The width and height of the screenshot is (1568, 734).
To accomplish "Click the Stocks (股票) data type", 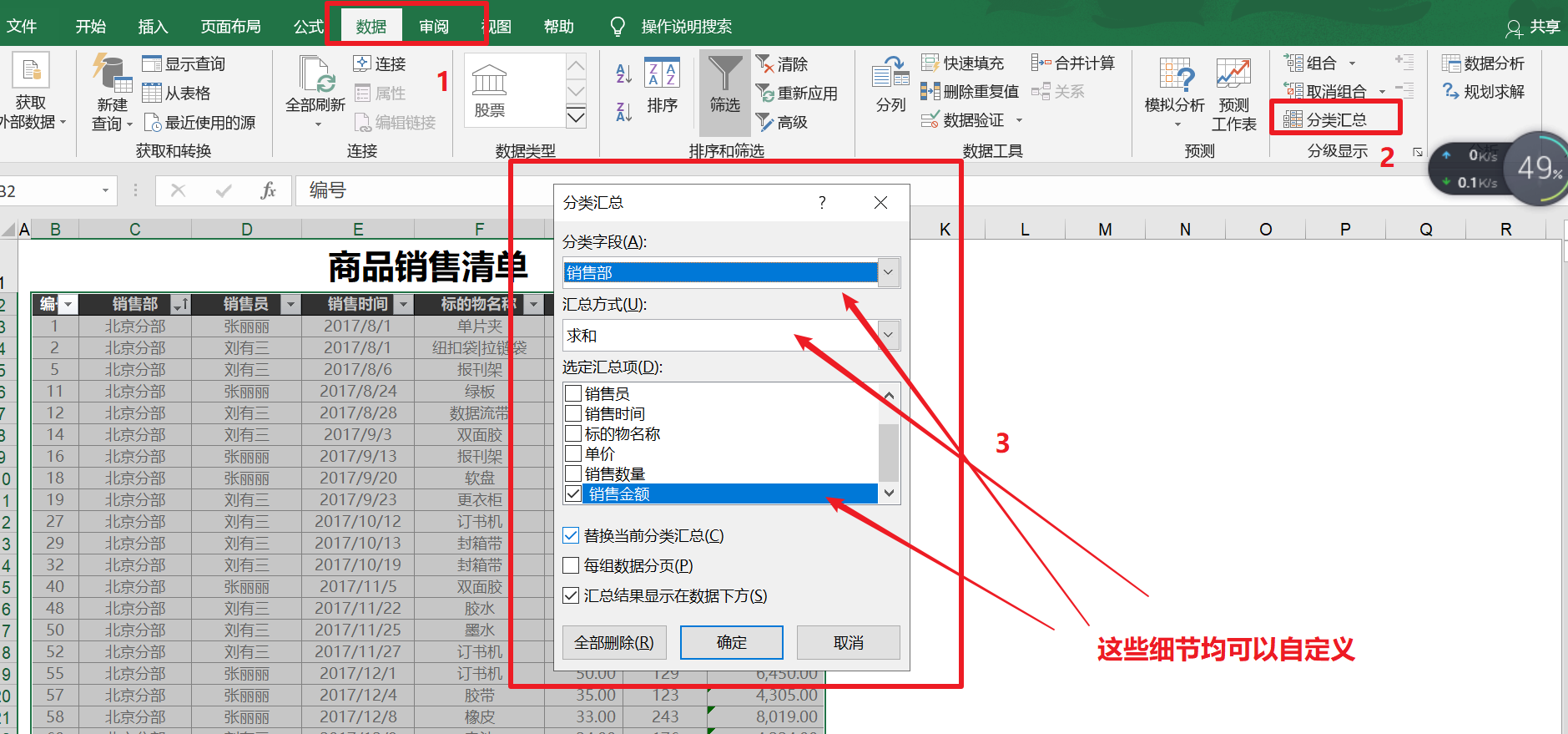I will 490,91.
